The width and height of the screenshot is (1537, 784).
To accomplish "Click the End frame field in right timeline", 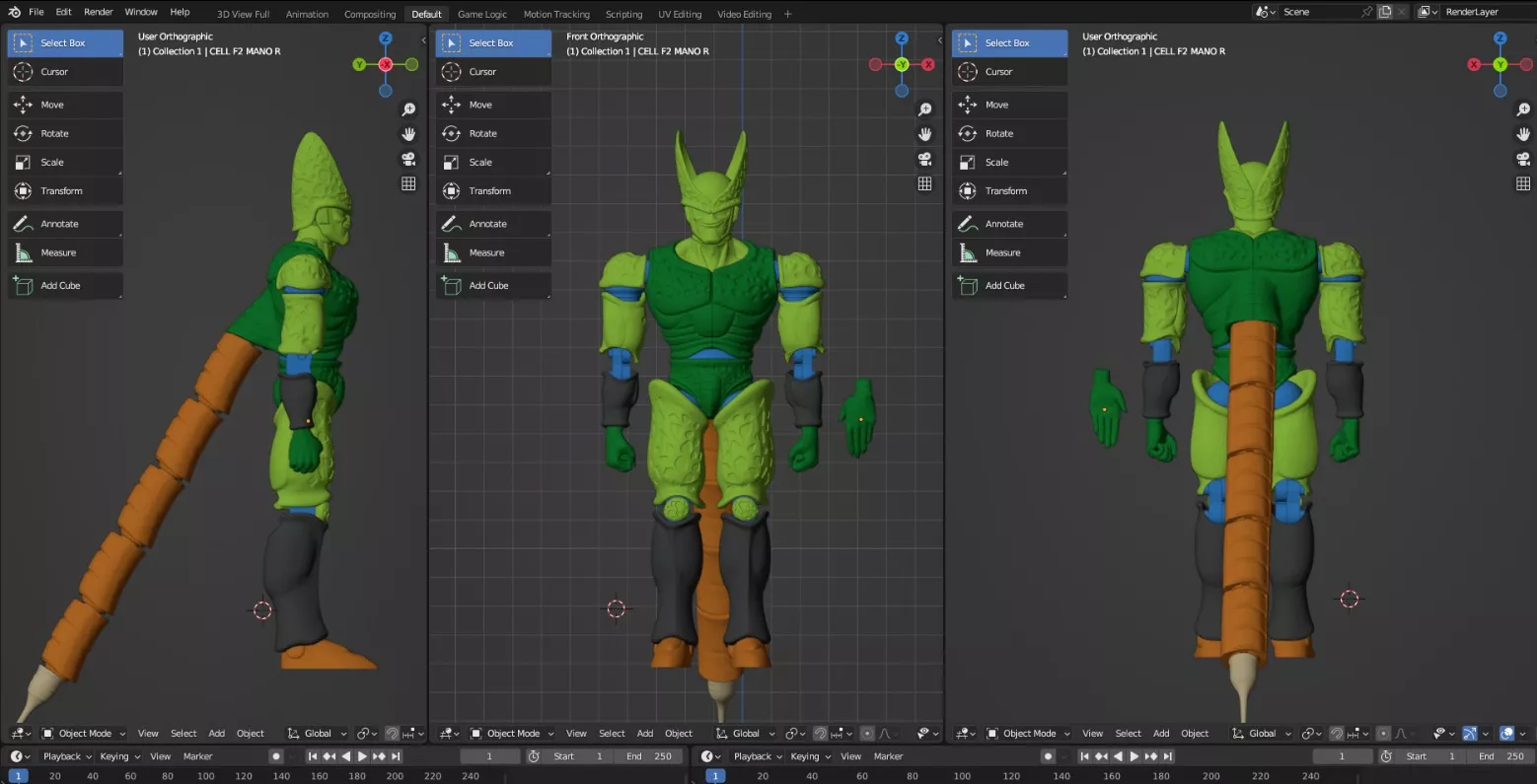I will pos(1501,756).
